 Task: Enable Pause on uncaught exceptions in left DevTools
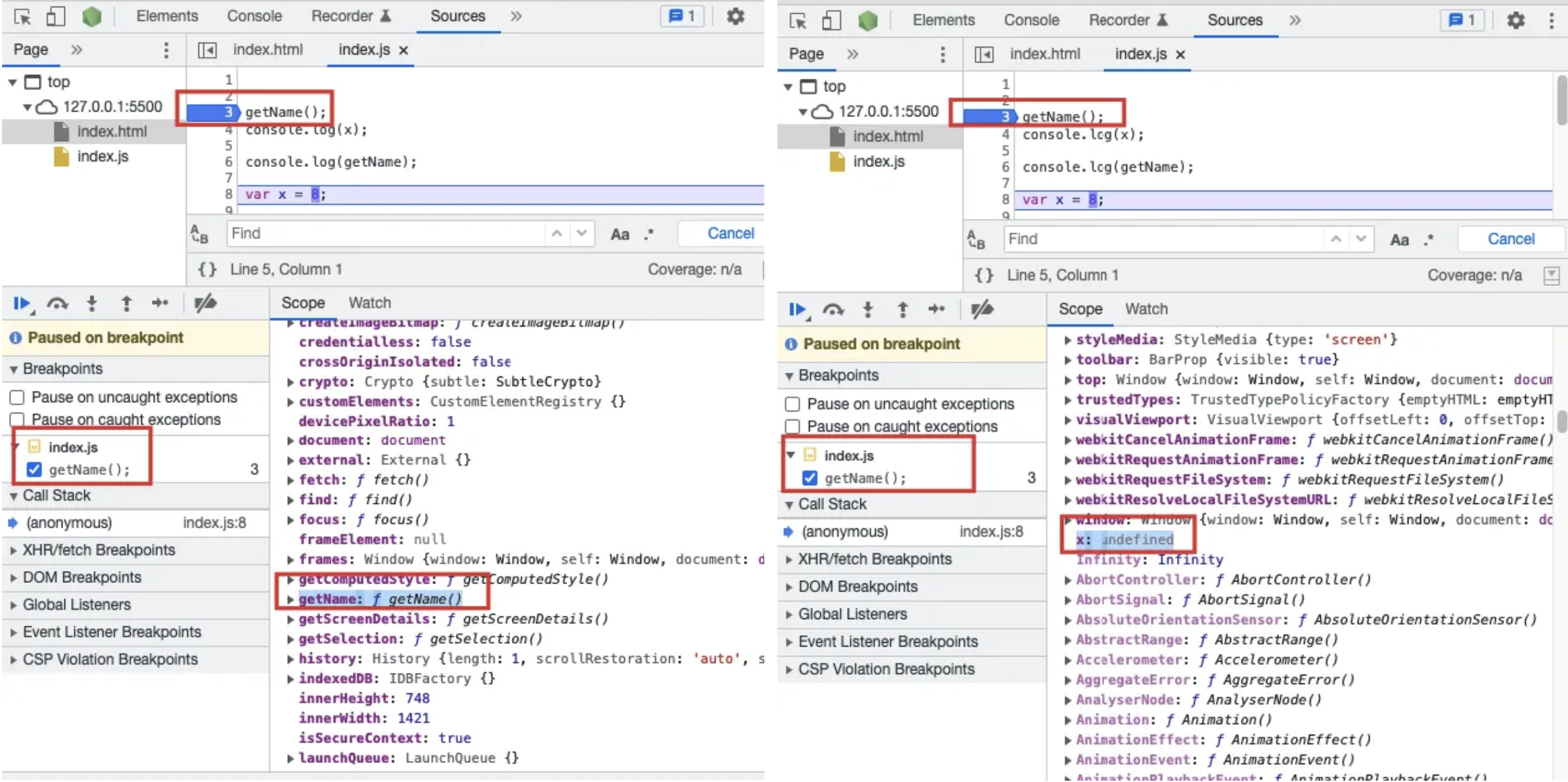point(17,398)
